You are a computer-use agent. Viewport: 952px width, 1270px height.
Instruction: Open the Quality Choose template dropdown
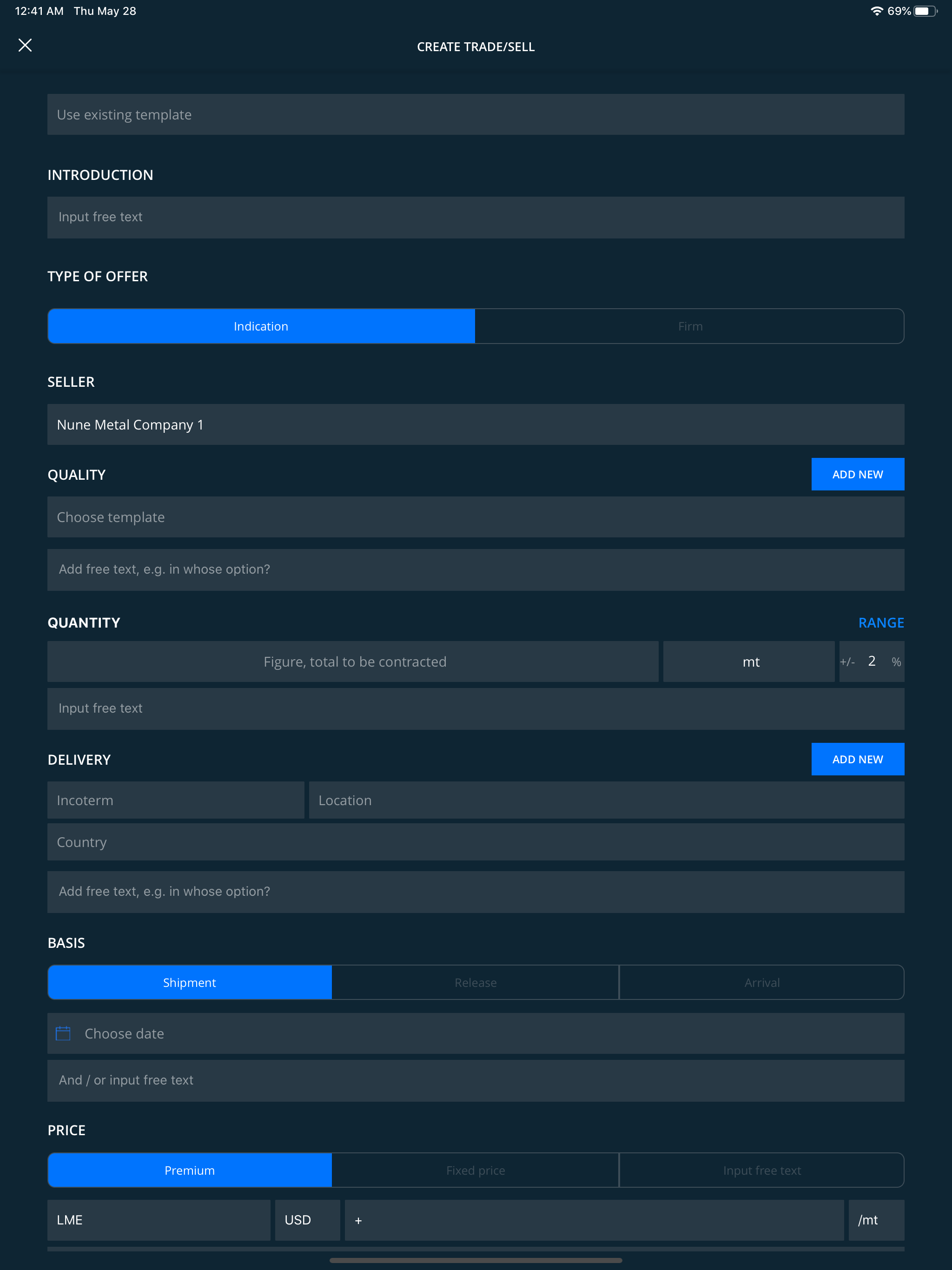476,517
